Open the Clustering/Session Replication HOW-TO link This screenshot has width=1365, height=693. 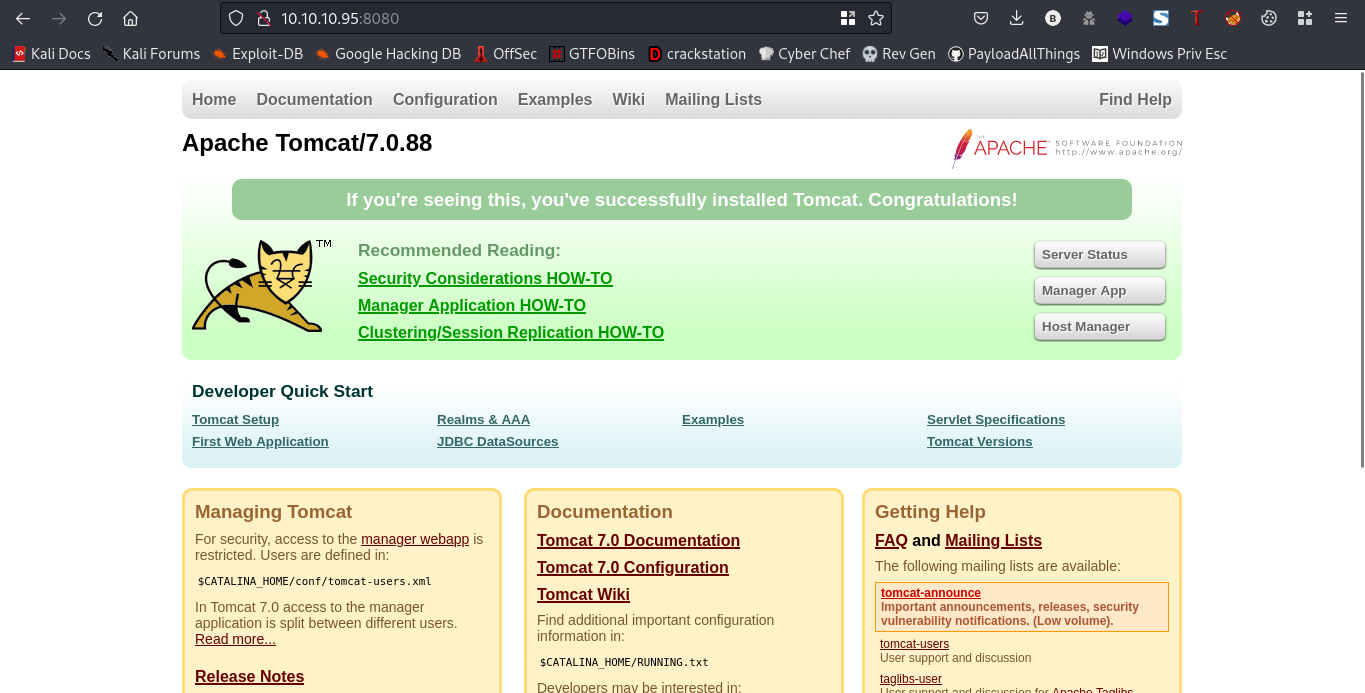[511, 332]
